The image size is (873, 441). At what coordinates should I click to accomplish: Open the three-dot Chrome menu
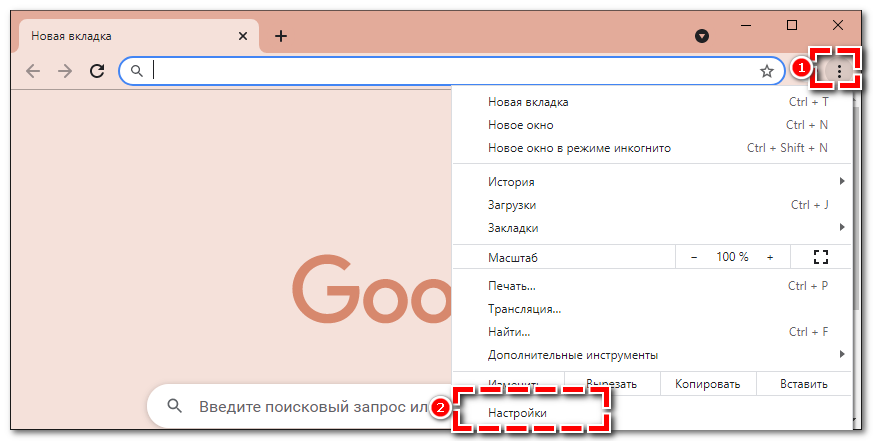(839, 71)
